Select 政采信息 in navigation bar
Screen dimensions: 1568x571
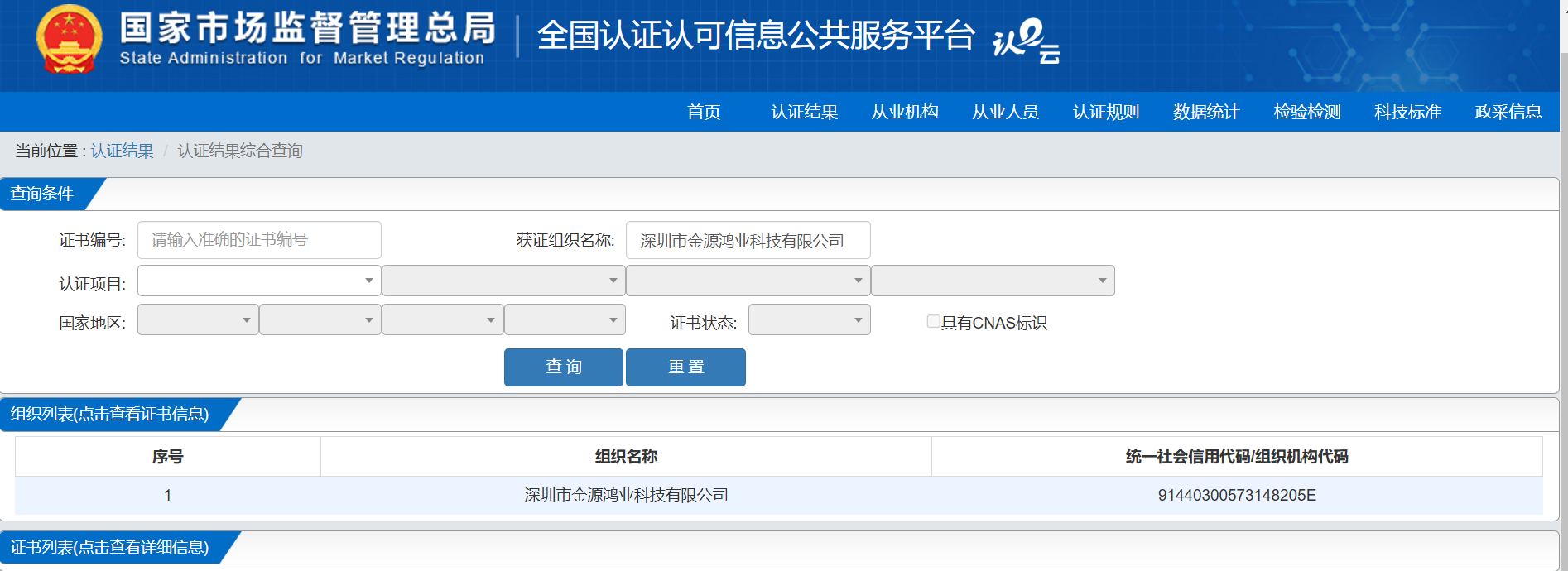coord(1508,112)
